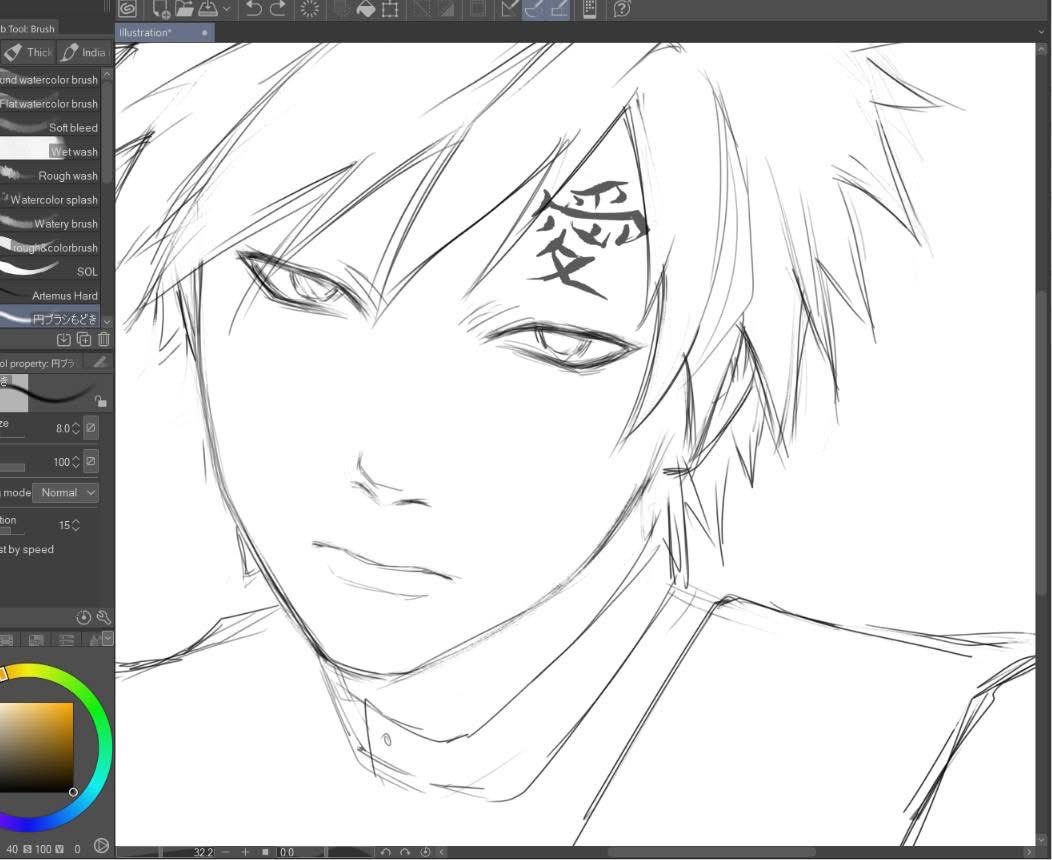1052x860 pixels.
Task: Open Clip Studio Paint support help
Action: click(x=622, y=9)
